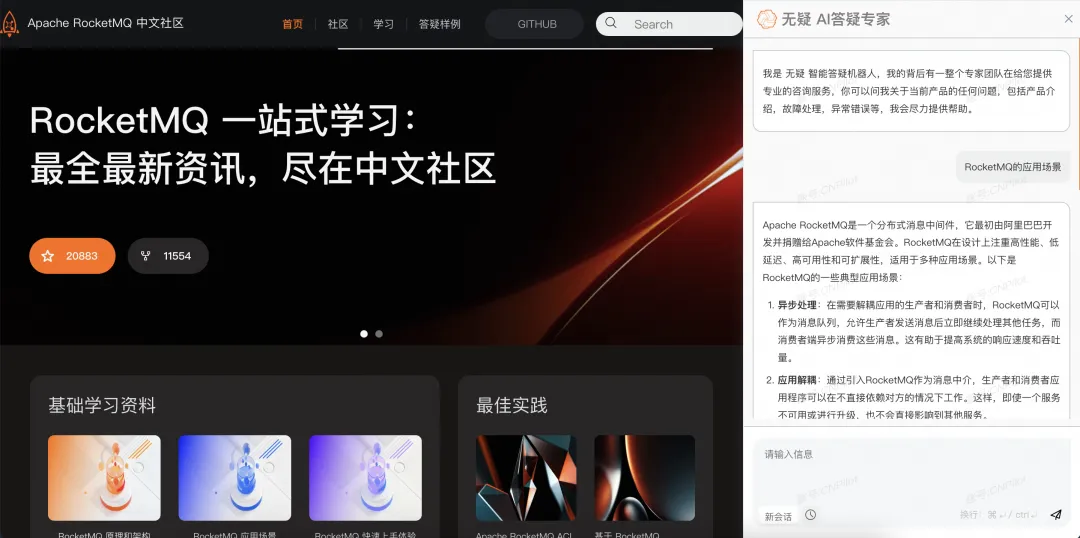Open the purple RocketMQ 快速上手体验 thumbnail
This screenshot has height=538, width=1080.
tap(365, 477)
